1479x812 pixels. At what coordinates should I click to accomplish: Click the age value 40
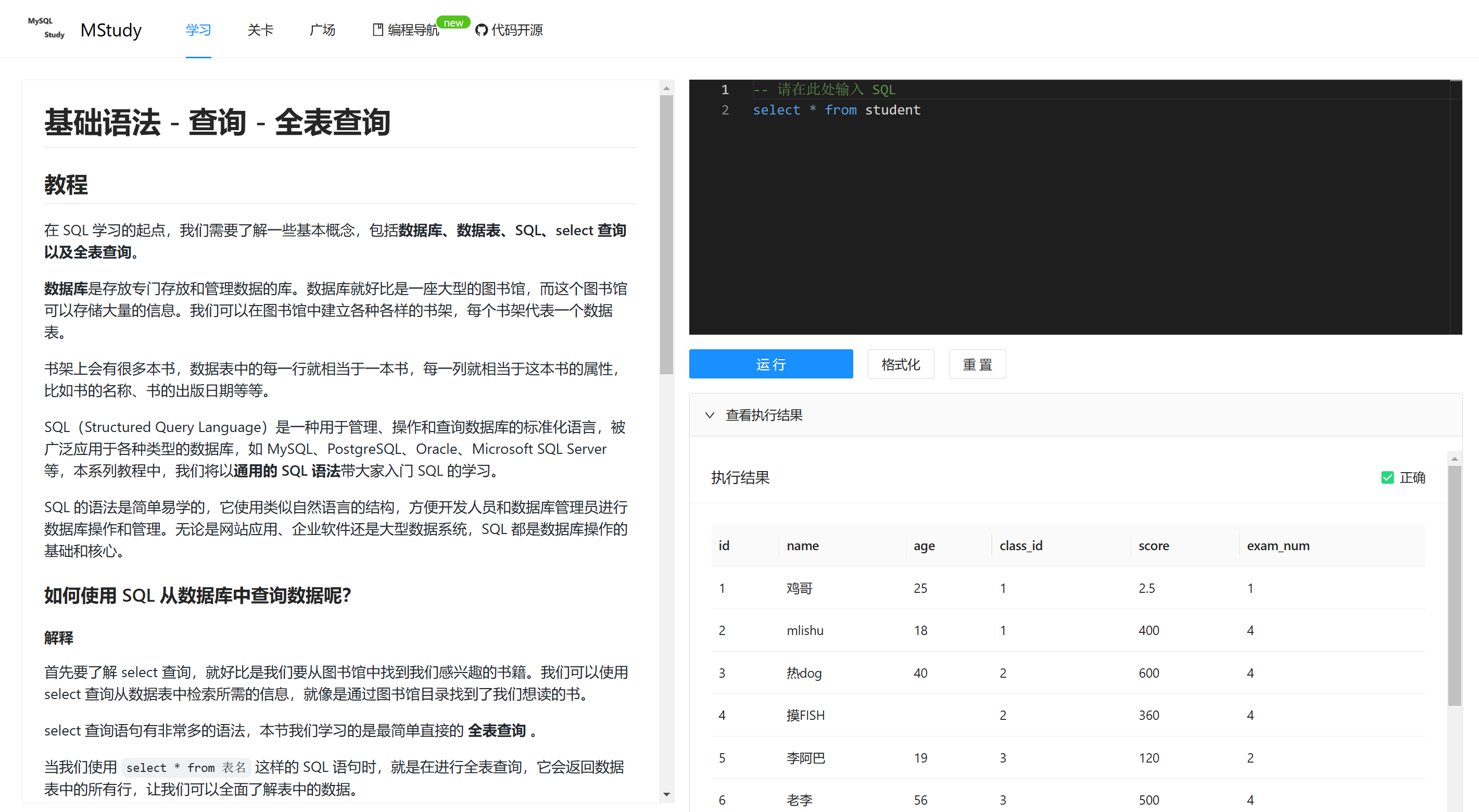[920, 673]
